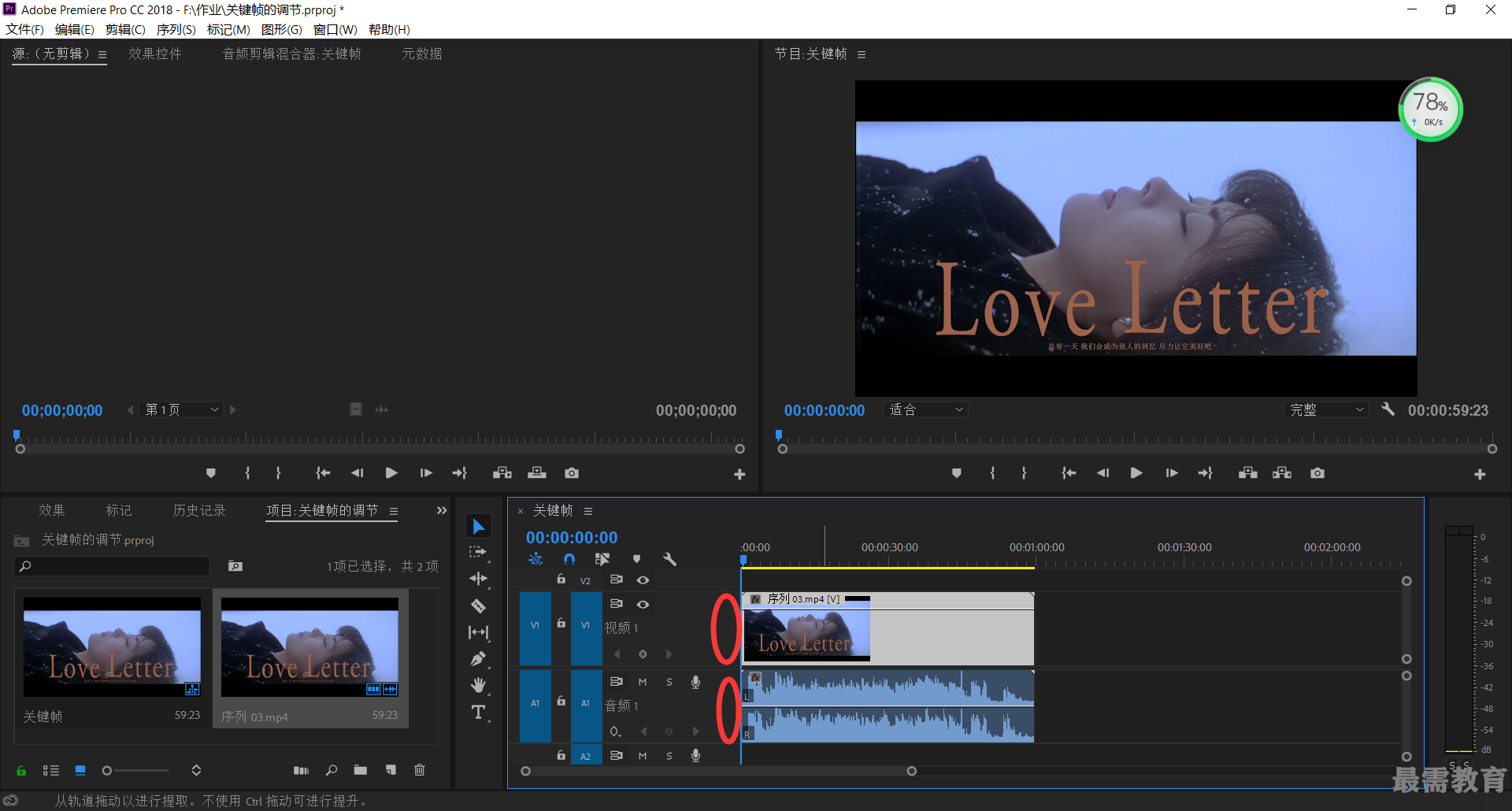This screenshot has height=811, width=1512.
Task: Toggle Snap magnet in timeline
Action: tap(569, 559)
